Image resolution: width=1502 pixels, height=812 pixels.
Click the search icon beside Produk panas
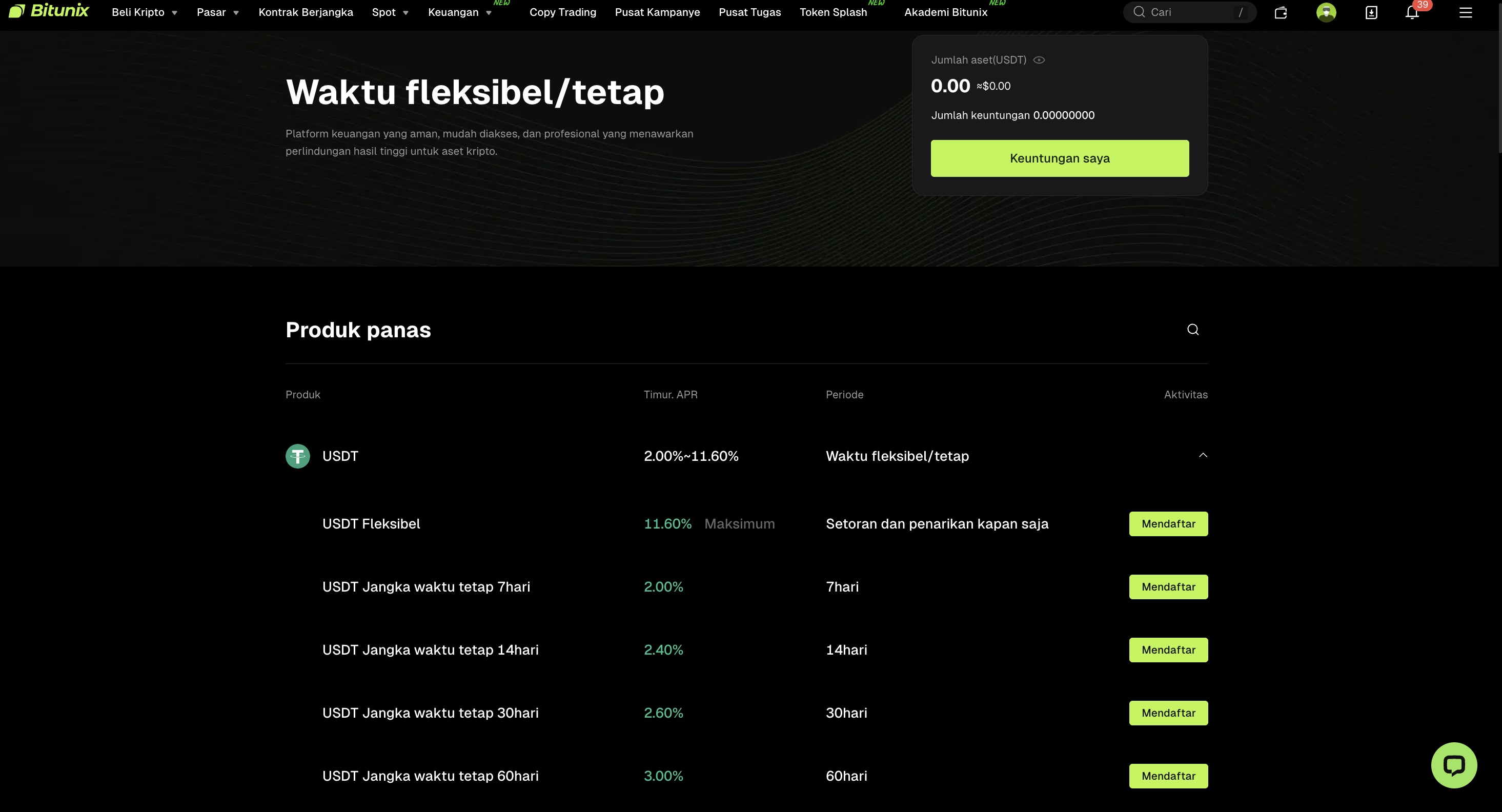pos(1192,329)
